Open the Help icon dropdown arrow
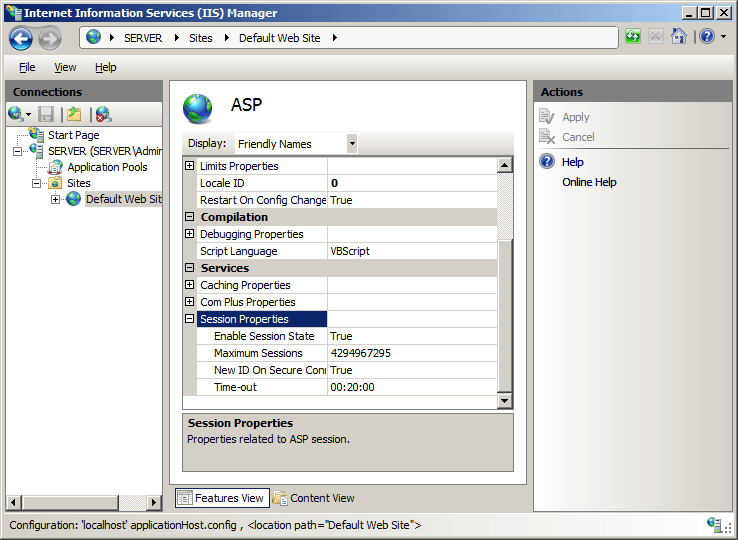This screenshot has height=540, width=738. (x=723, y=36)
